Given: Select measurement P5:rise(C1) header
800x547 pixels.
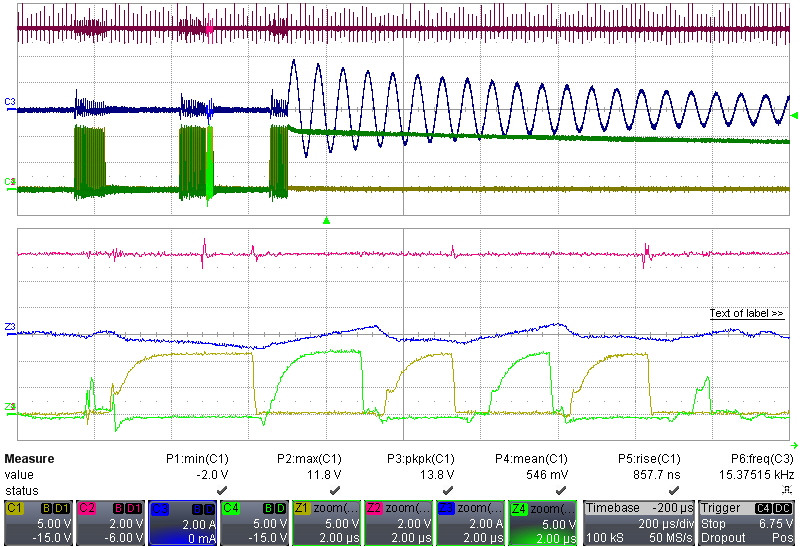Looking at the screenshot, I should pyautogui.click(x=649, y=459).
